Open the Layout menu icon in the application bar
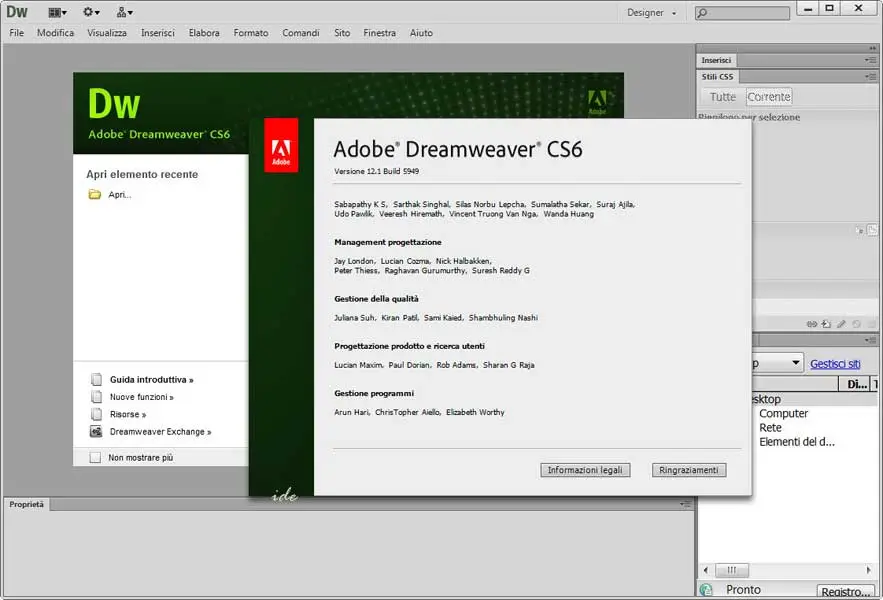This screenshot has height=600, width=883. point(57,12)
